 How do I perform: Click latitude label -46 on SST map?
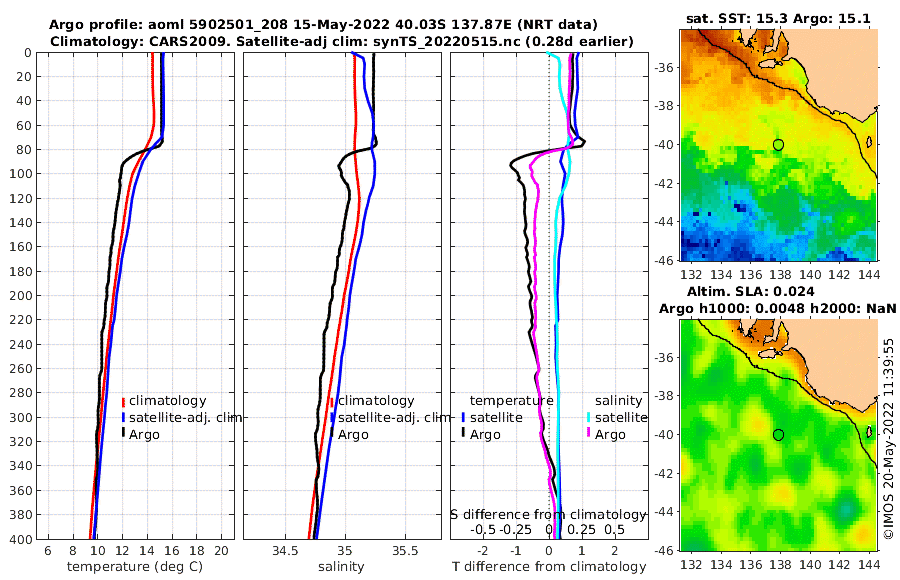664,260
